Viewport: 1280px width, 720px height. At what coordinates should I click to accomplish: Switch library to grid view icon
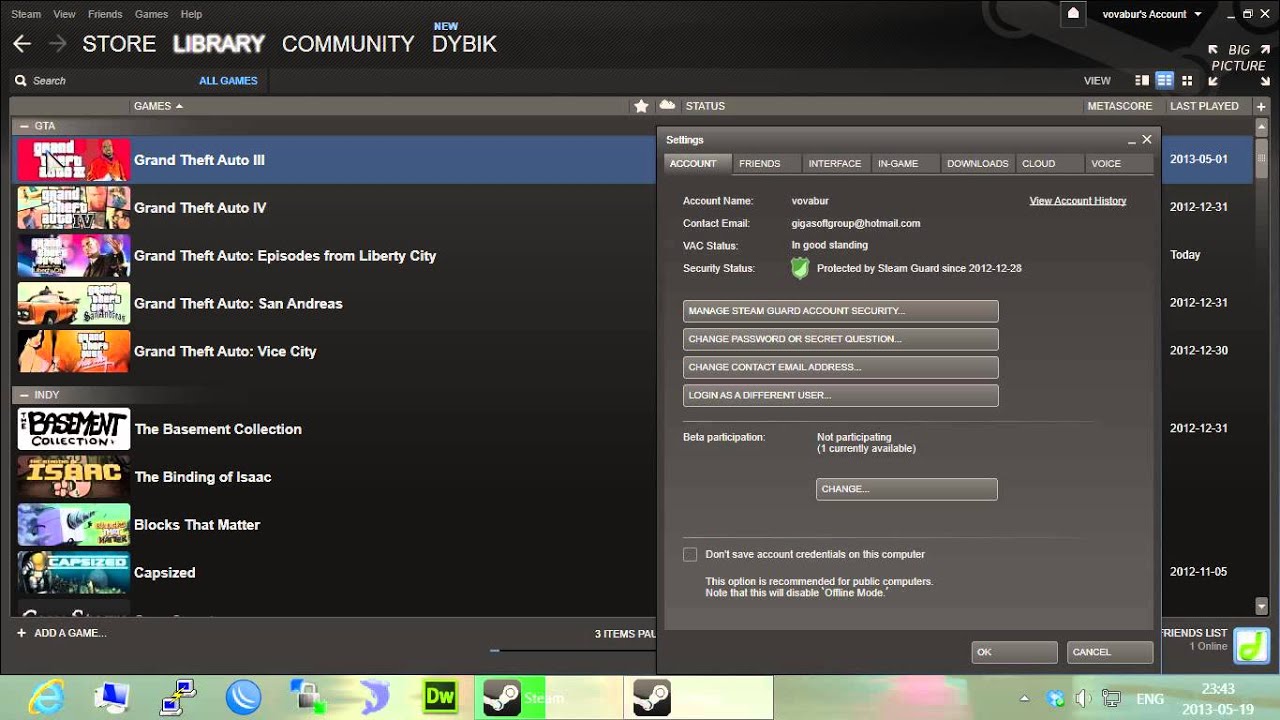pos(1187,80)
